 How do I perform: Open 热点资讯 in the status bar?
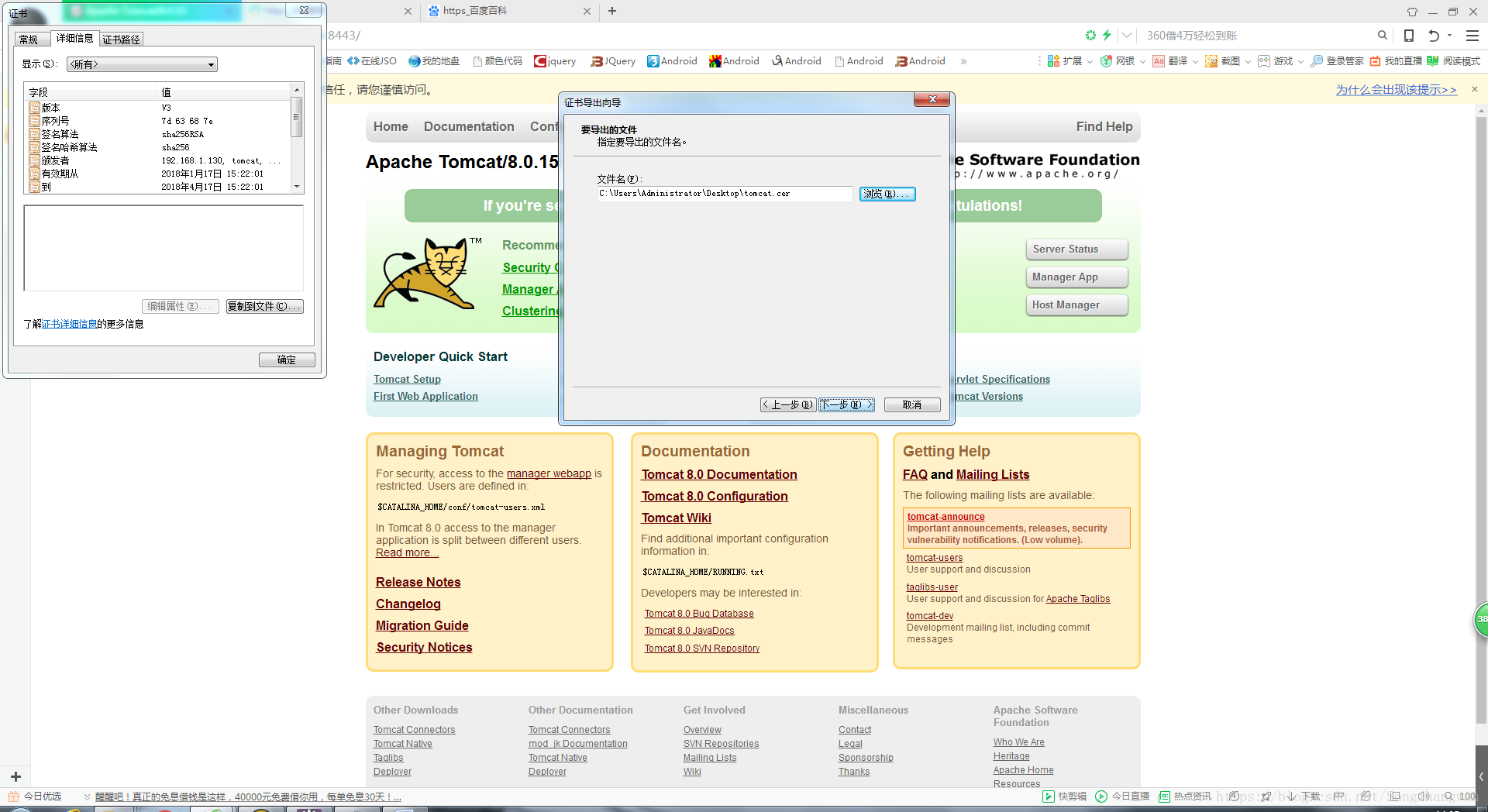tap(1185, 797)
